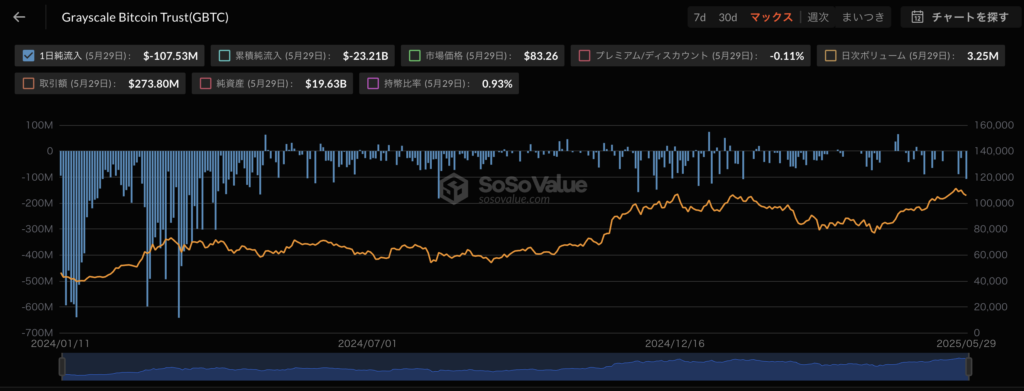Click the left handle of range slider

click(x=62, y=366)
